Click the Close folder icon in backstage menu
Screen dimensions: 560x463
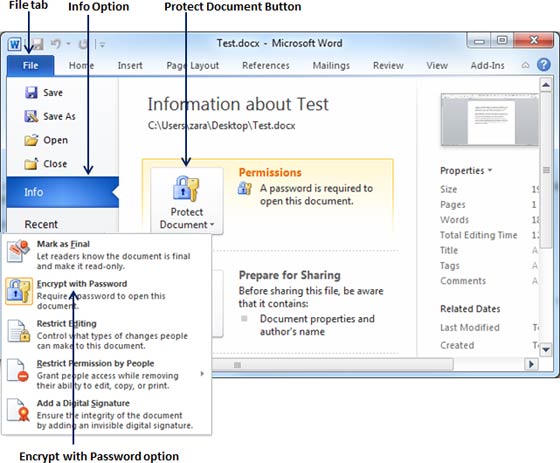point(31,163)
